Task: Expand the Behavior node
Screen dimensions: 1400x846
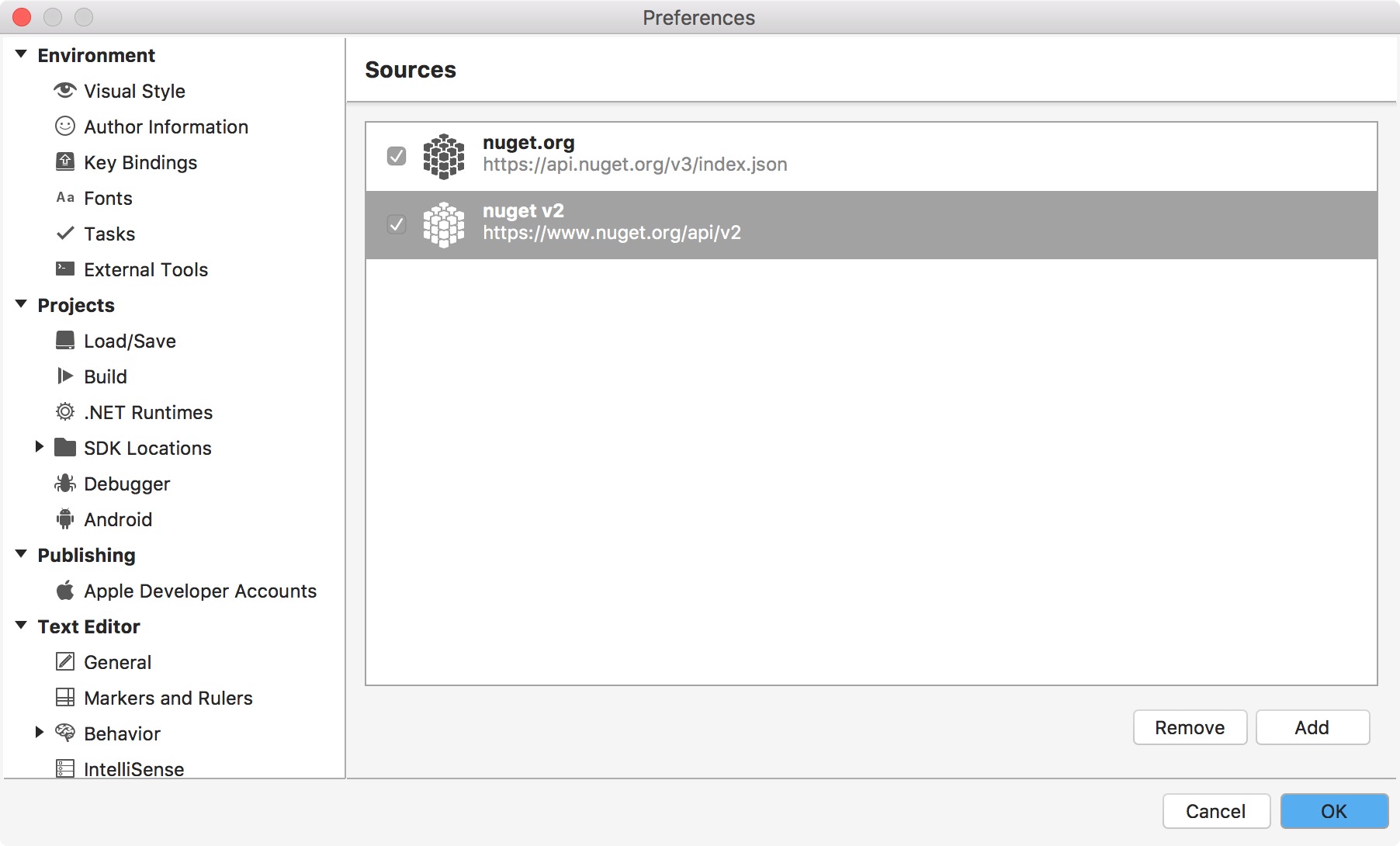Action: pyautogui.click(x=40, y=732)
